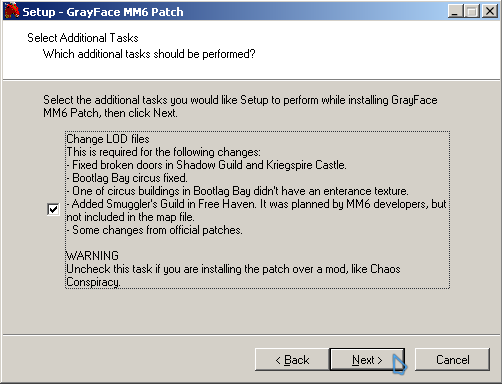Click the 'enterance texture' circus buildings line

click(237, 191)
